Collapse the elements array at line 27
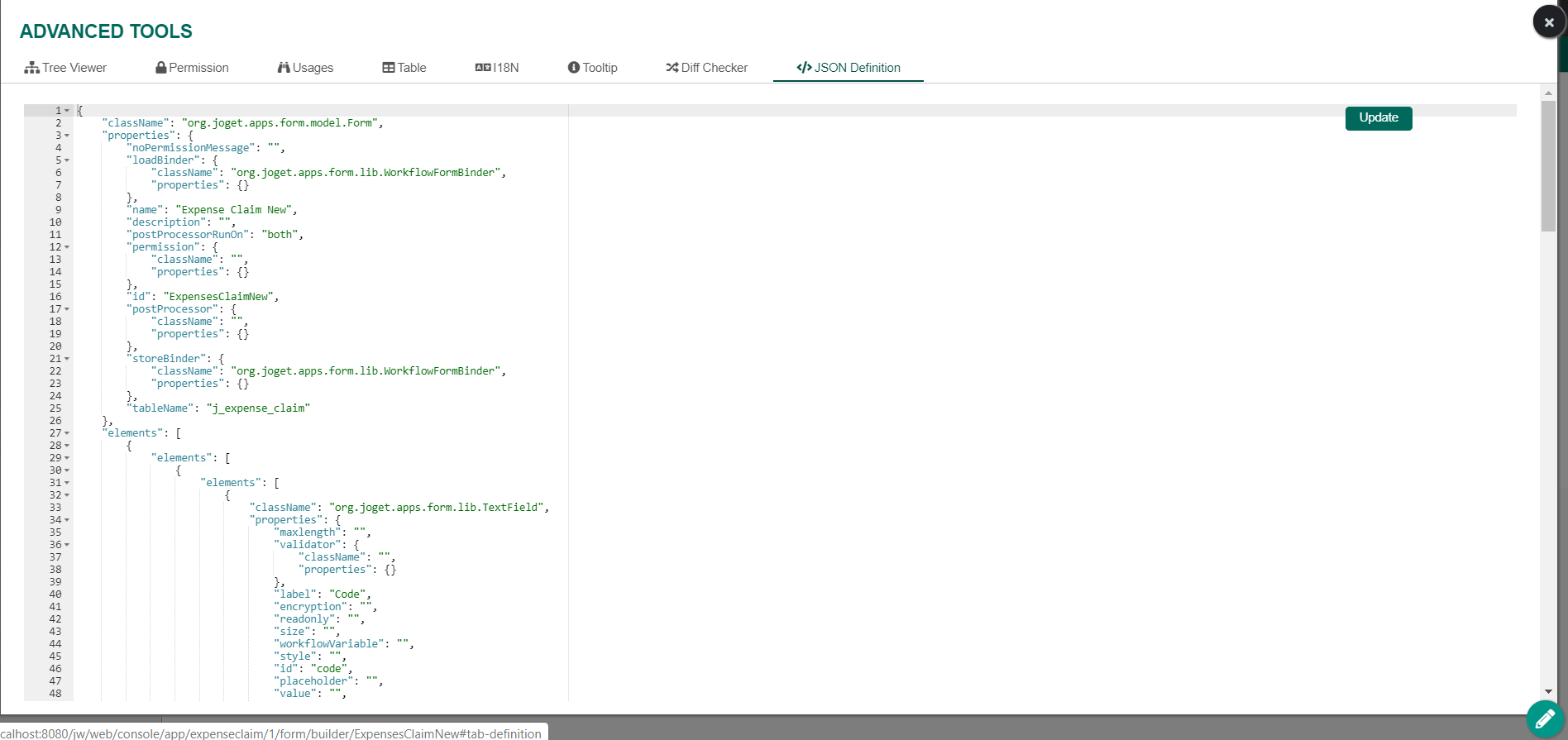 [x=67, y=433]
